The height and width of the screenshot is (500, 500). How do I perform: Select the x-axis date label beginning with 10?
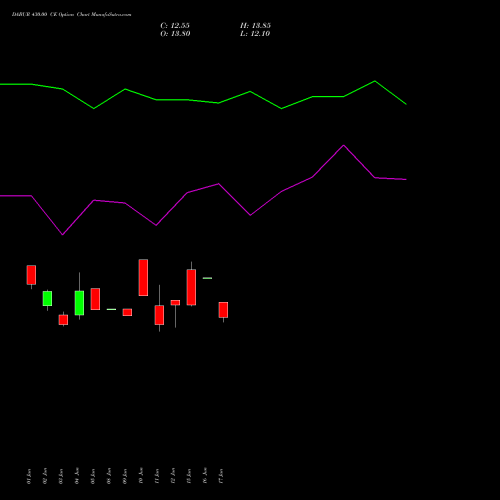141,476
